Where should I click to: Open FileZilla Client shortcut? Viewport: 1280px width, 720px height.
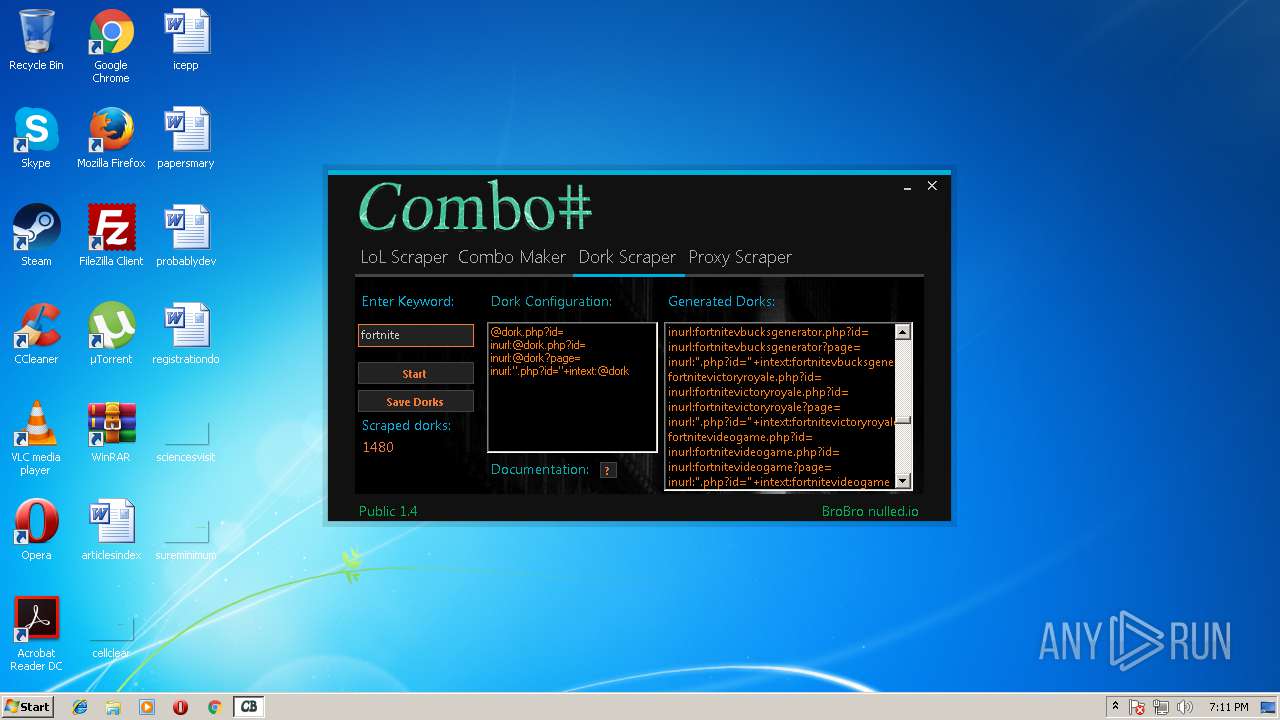(x=111, y=236)
